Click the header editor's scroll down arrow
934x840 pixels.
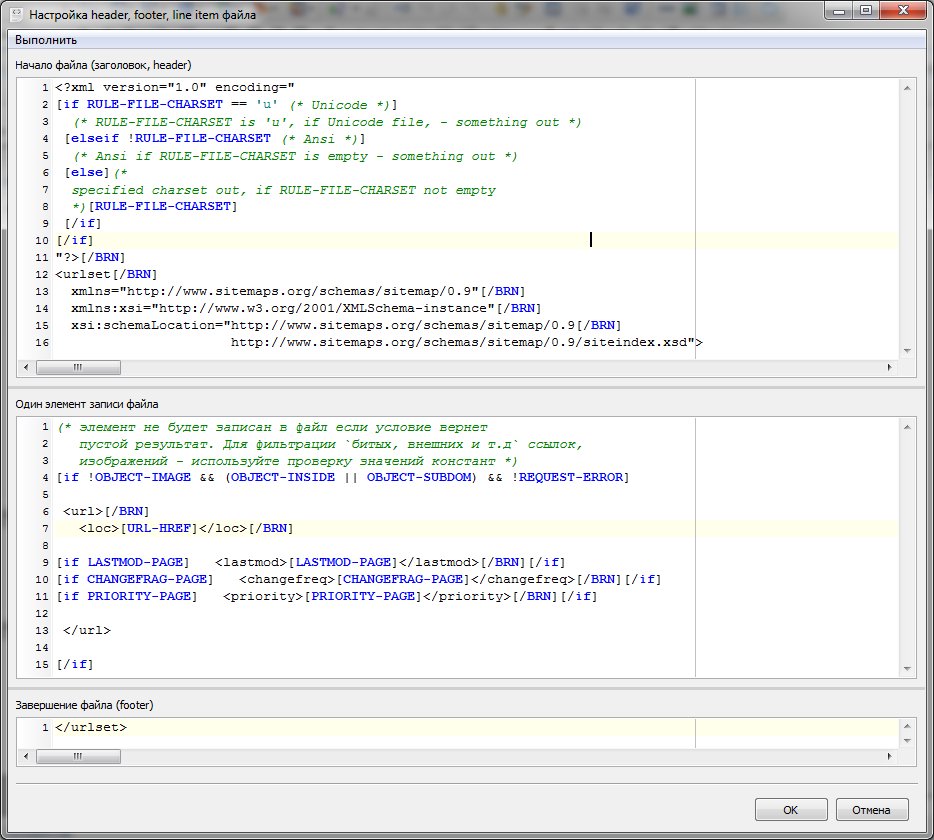point(908,351)
